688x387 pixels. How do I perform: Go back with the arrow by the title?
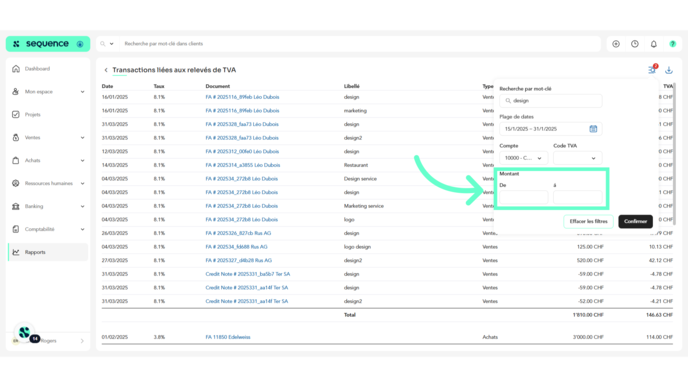tap(106, 70)
